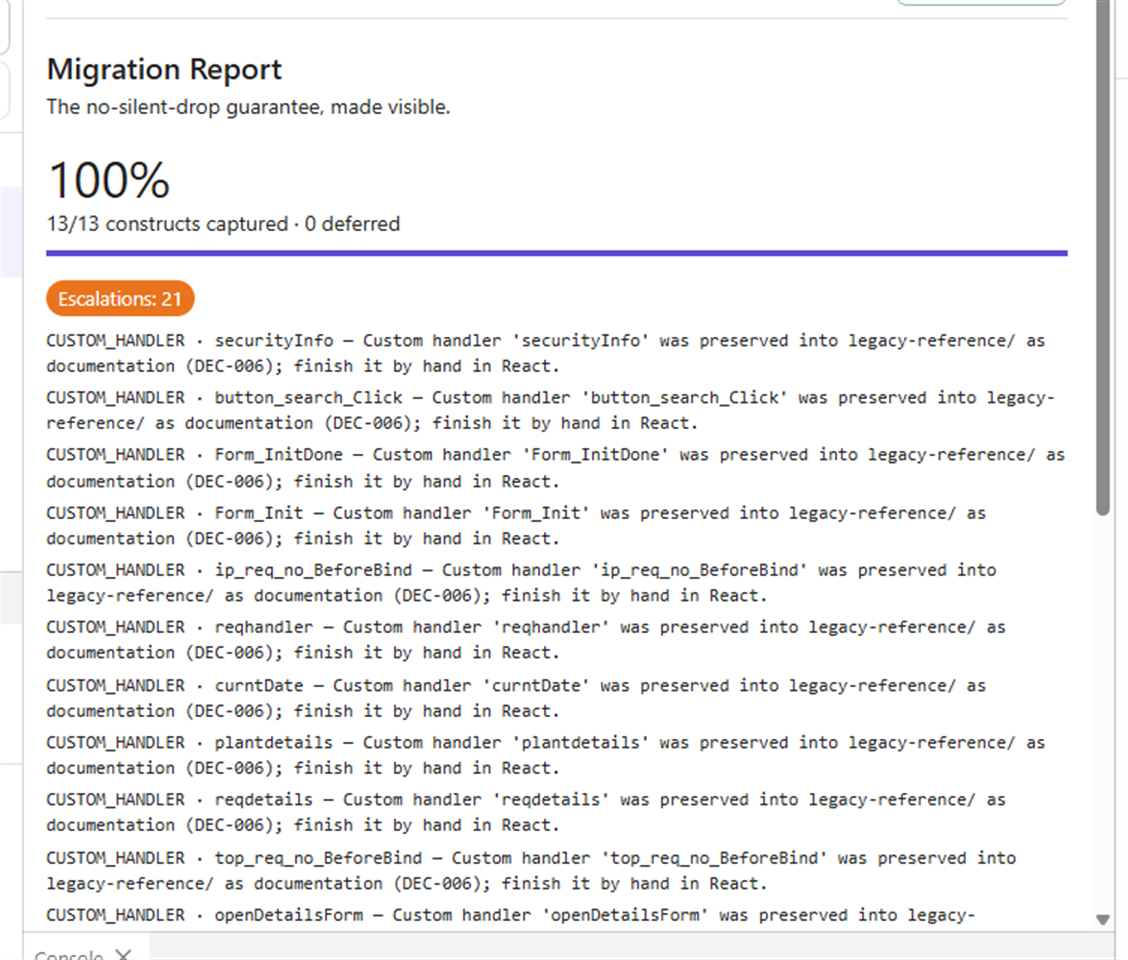Select the top_req_no_BeforeBind escalation entry
The width and height of the screenshot is (1128, 960).
(531, 870)
